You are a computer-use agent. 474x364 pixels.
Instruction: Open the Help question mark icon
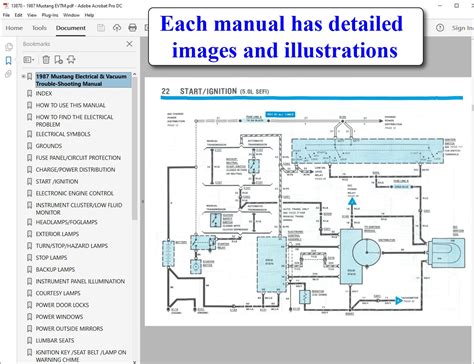(x=440, y=28)
